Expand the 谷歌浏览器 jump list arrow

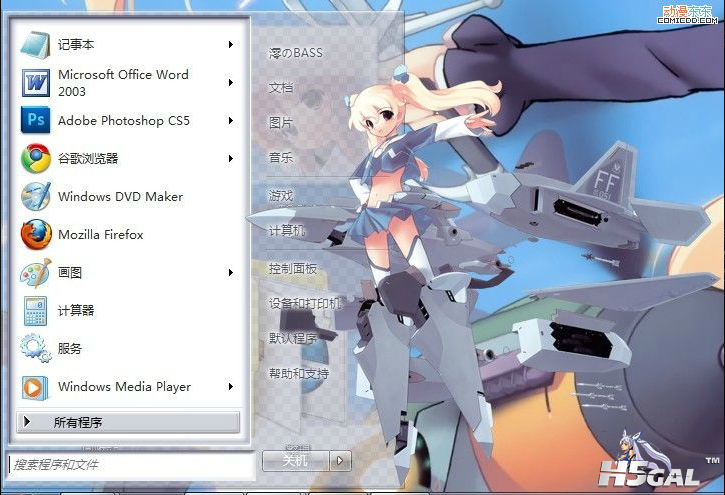(230, 159)
